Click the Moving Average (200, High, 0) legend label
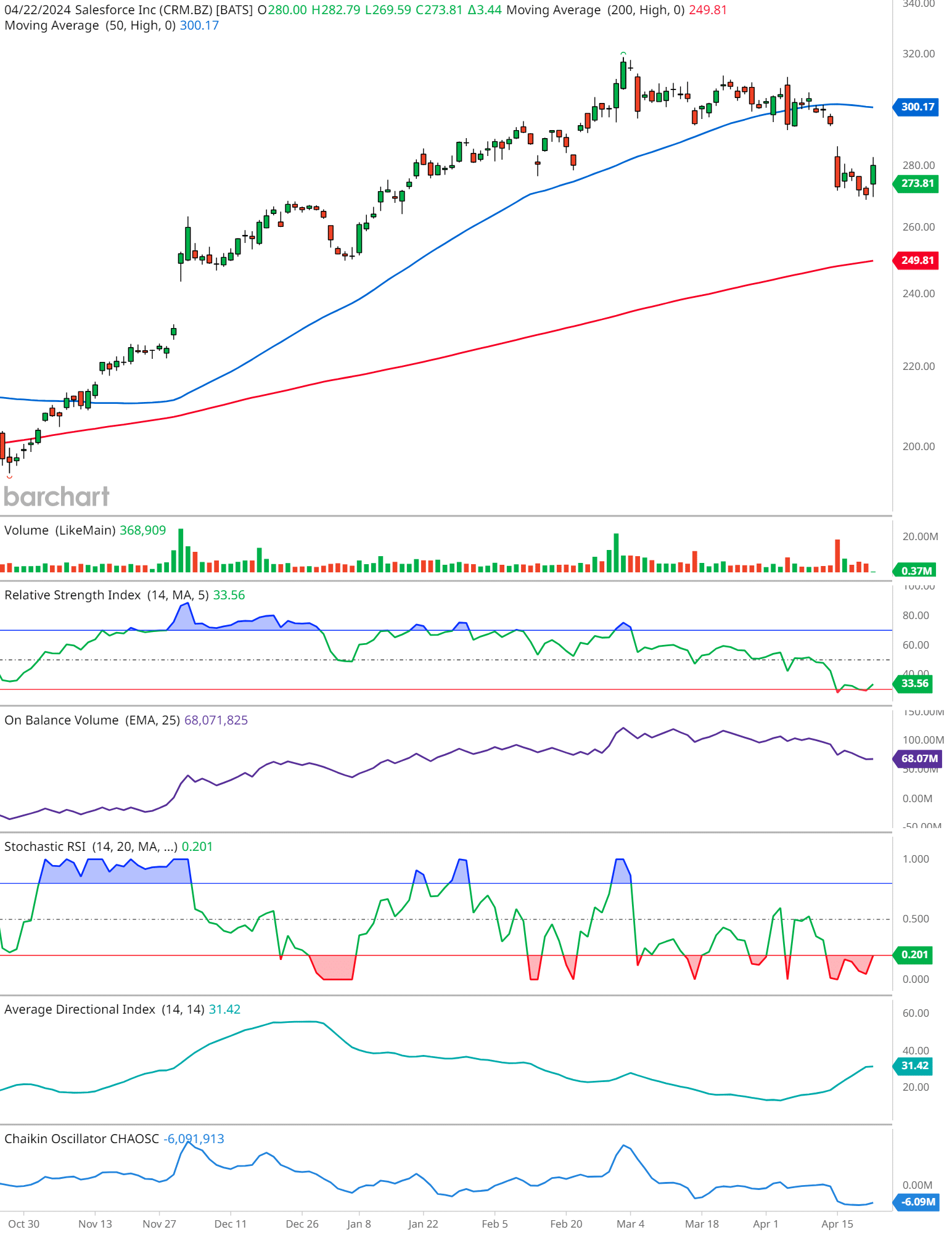 [x=596, y=10]
